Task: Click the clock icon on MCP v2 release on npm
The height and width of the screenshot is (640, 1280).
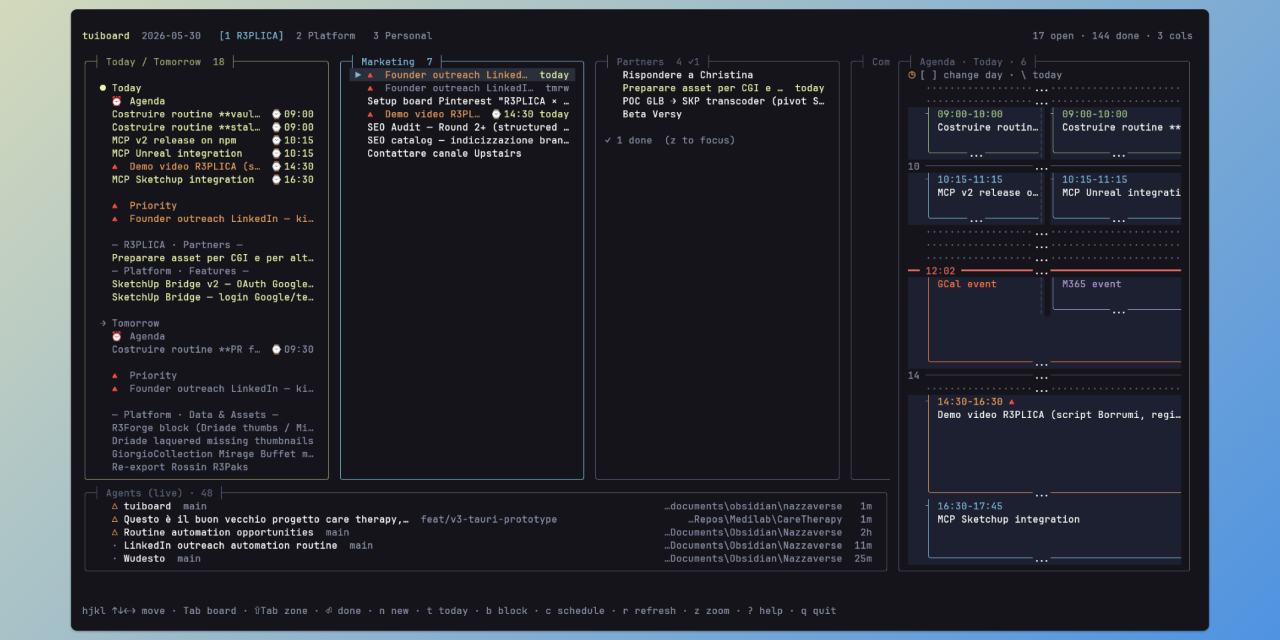Action: pos(277,140)
